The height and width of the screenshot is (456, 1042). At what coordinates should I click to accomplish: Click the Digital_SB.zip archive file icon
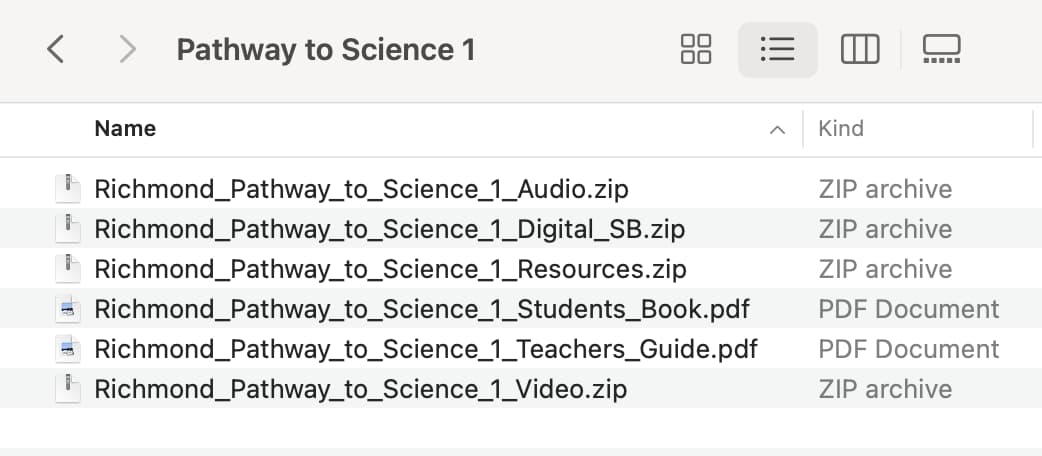(67, 229)
